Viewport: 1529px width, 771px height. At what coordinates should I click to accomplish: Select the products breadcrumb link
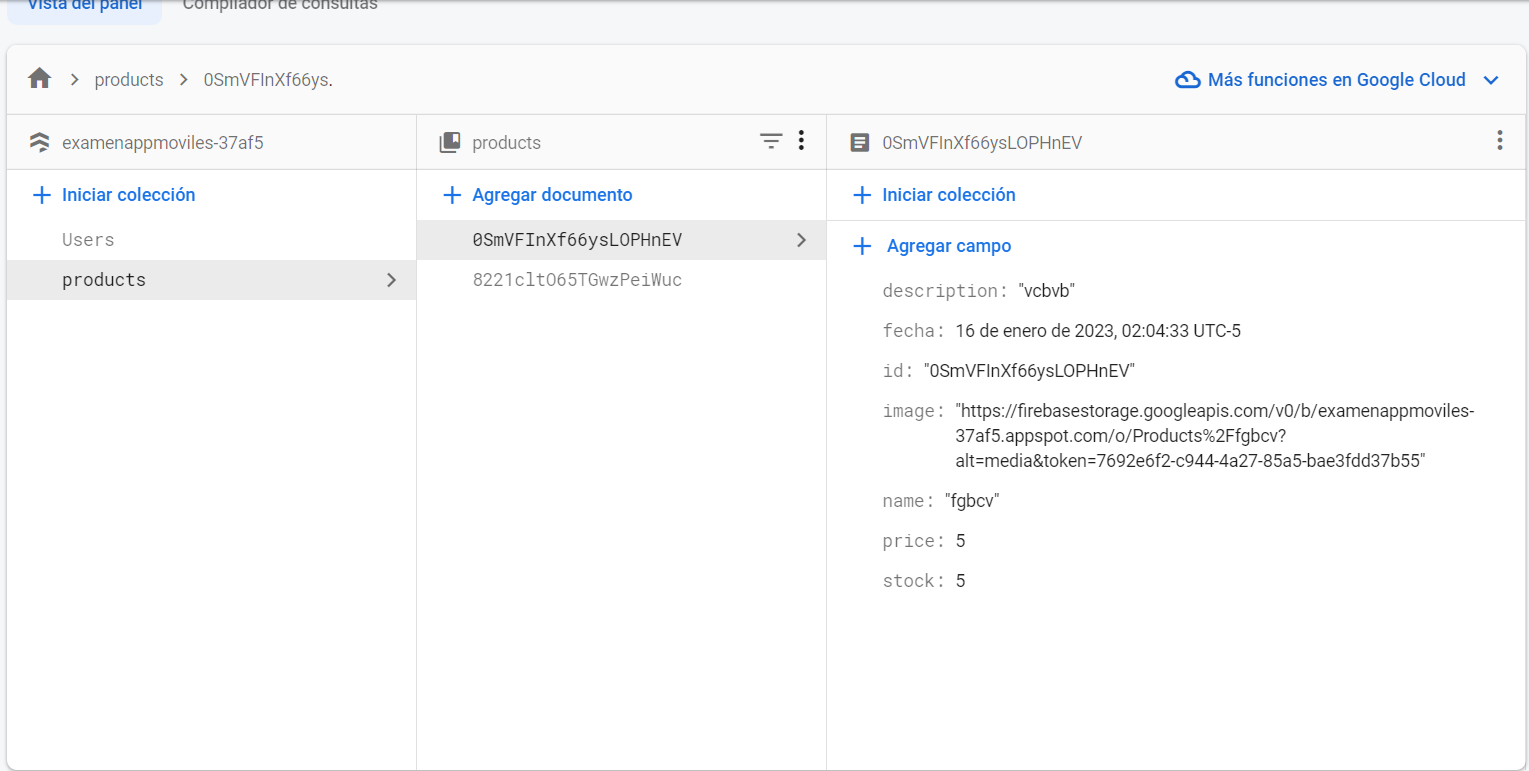(129, 79)
